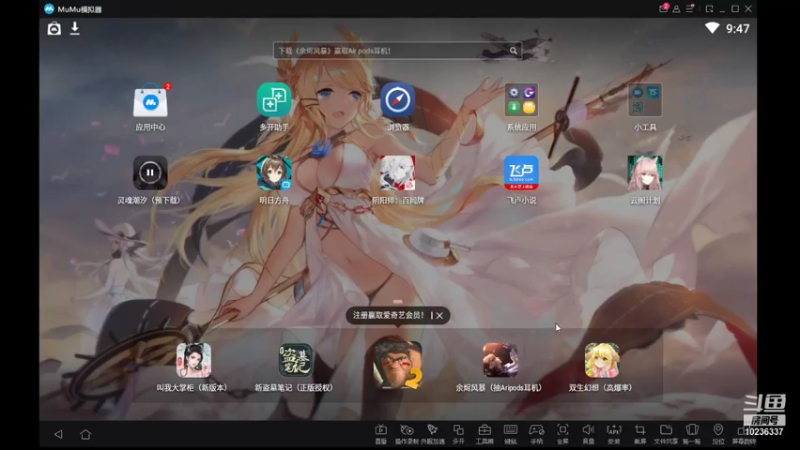
Task: Click the magnifier search icon
Action: [513, 51]
